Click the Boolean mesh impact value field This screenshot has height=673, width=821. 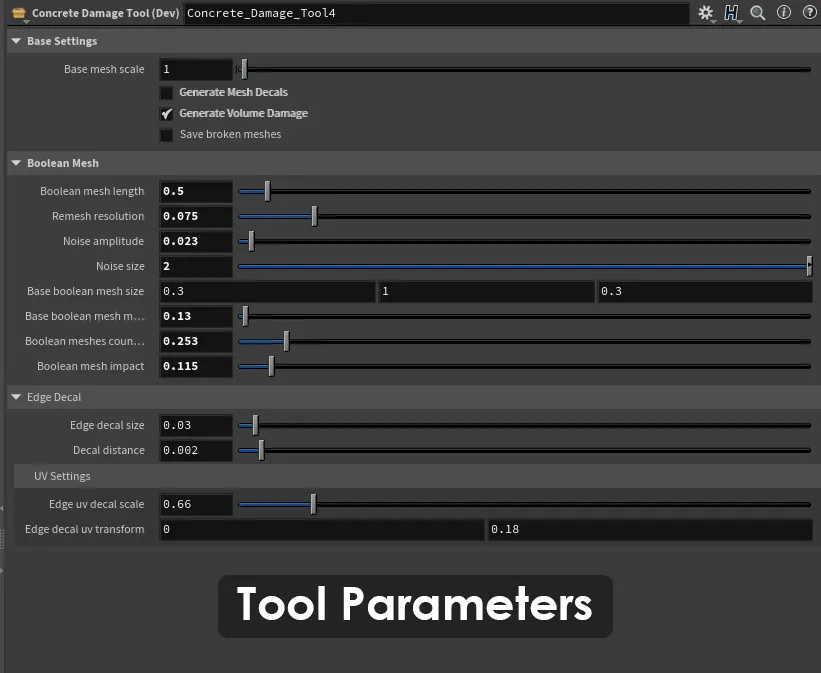click(x=196, y=366)
